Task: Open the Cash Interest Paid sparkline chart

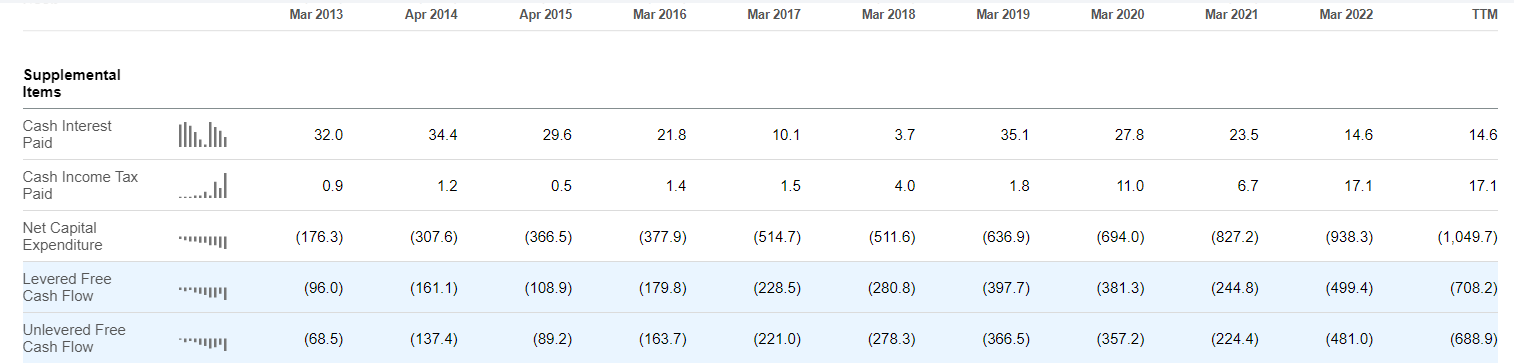Action: click(203, 134)
